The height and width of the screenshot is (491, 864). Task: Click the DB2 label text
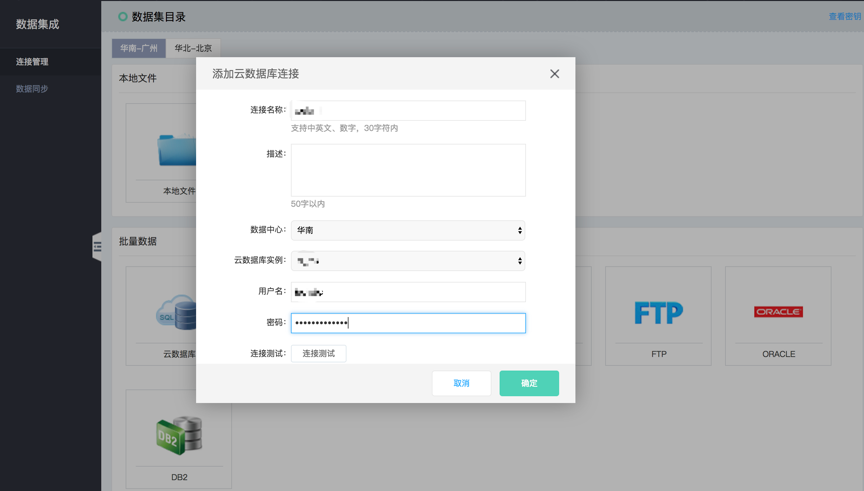point(179,477)
